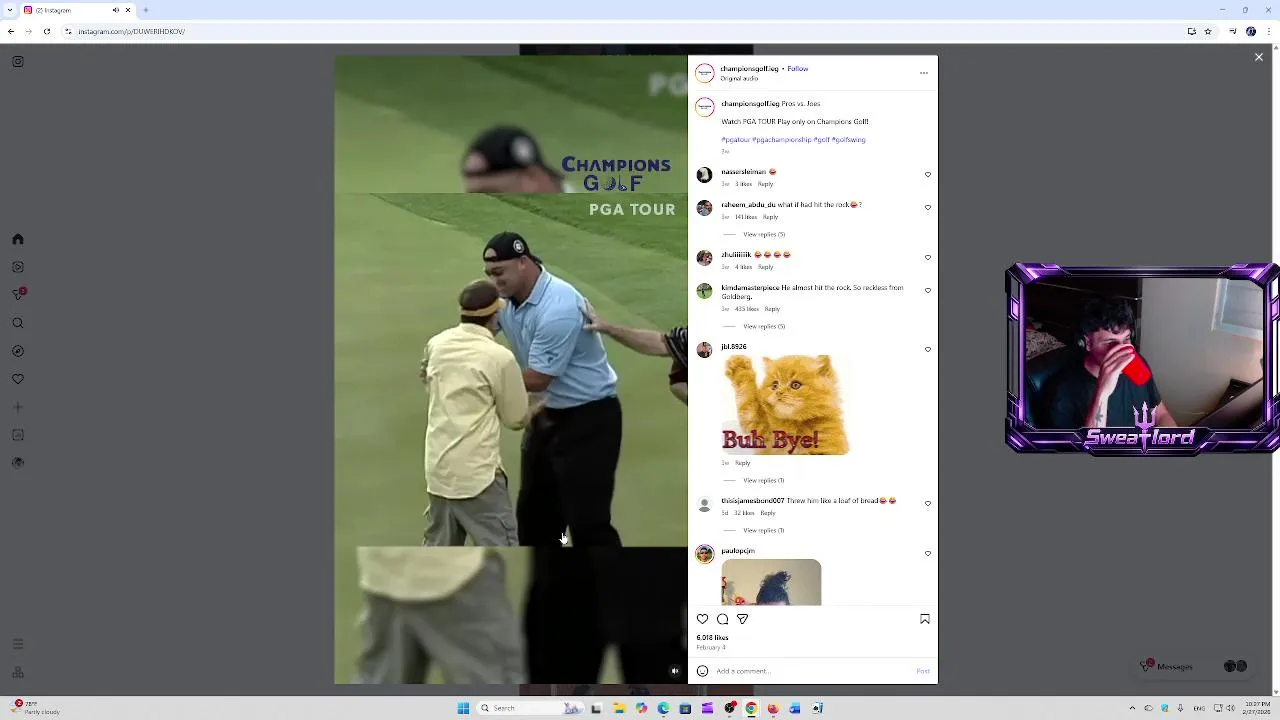Bookmark this page with star icon
The height and width of the screenshot is (720, 1280).
tap(1208, 31)
